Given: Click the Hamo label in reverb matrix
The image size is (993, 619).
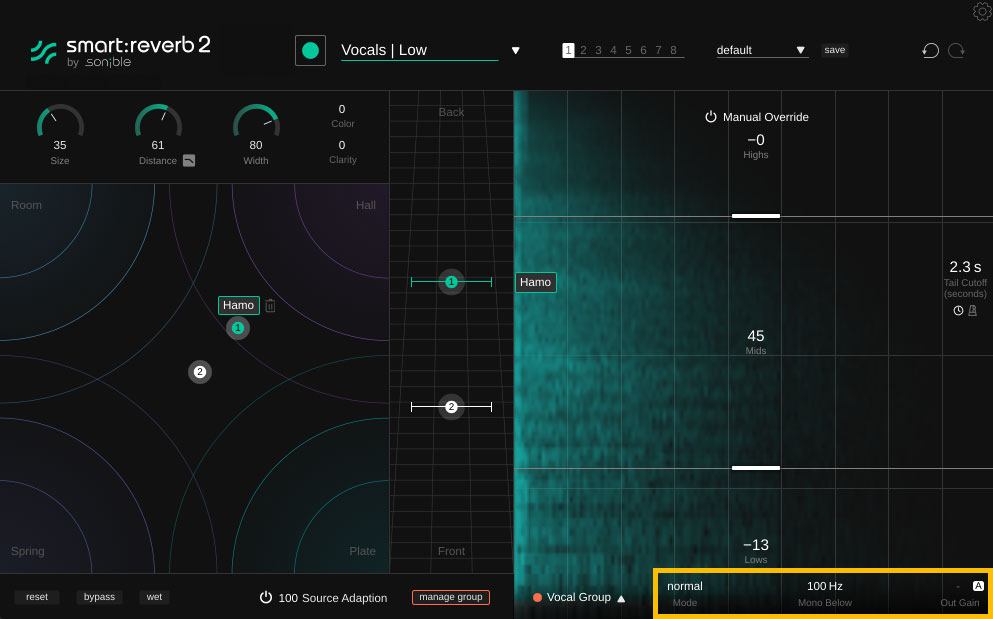Looking at the screenshot, I should [x=239, y=305].
